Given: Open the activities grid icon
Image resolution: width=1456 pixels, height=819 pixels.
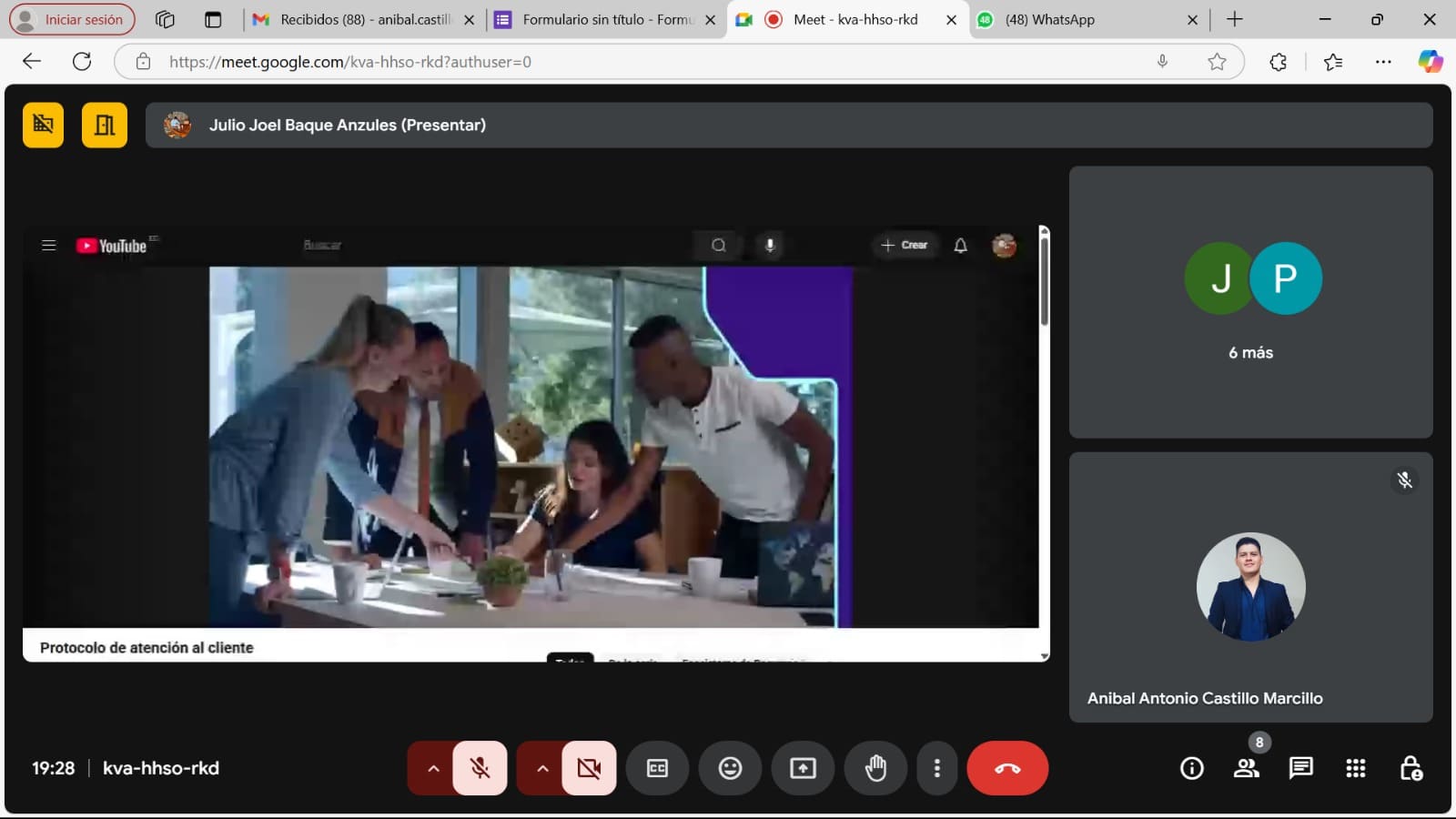Looking at the screenshot, I should [x=1355, y=768].
